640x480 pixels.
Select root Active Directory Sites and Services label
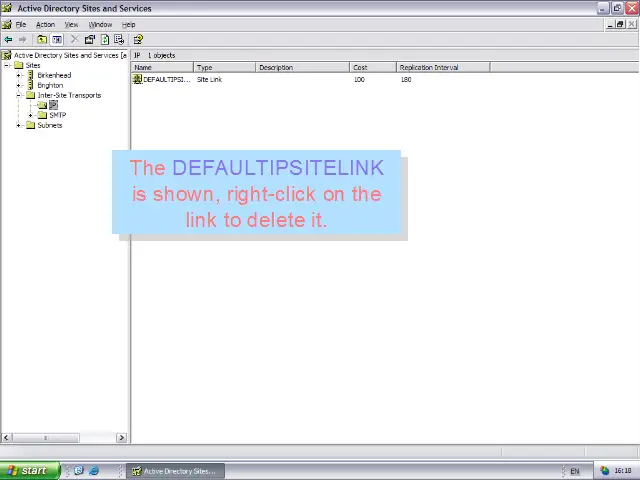click(70, 55)
